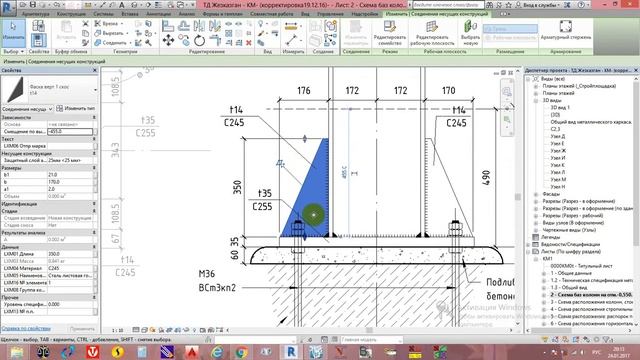Image resolution: width=640 pixels, height=360 pixels.
Task: Click the Align tool in Редактирование panel
Action: tap(167, 26)
